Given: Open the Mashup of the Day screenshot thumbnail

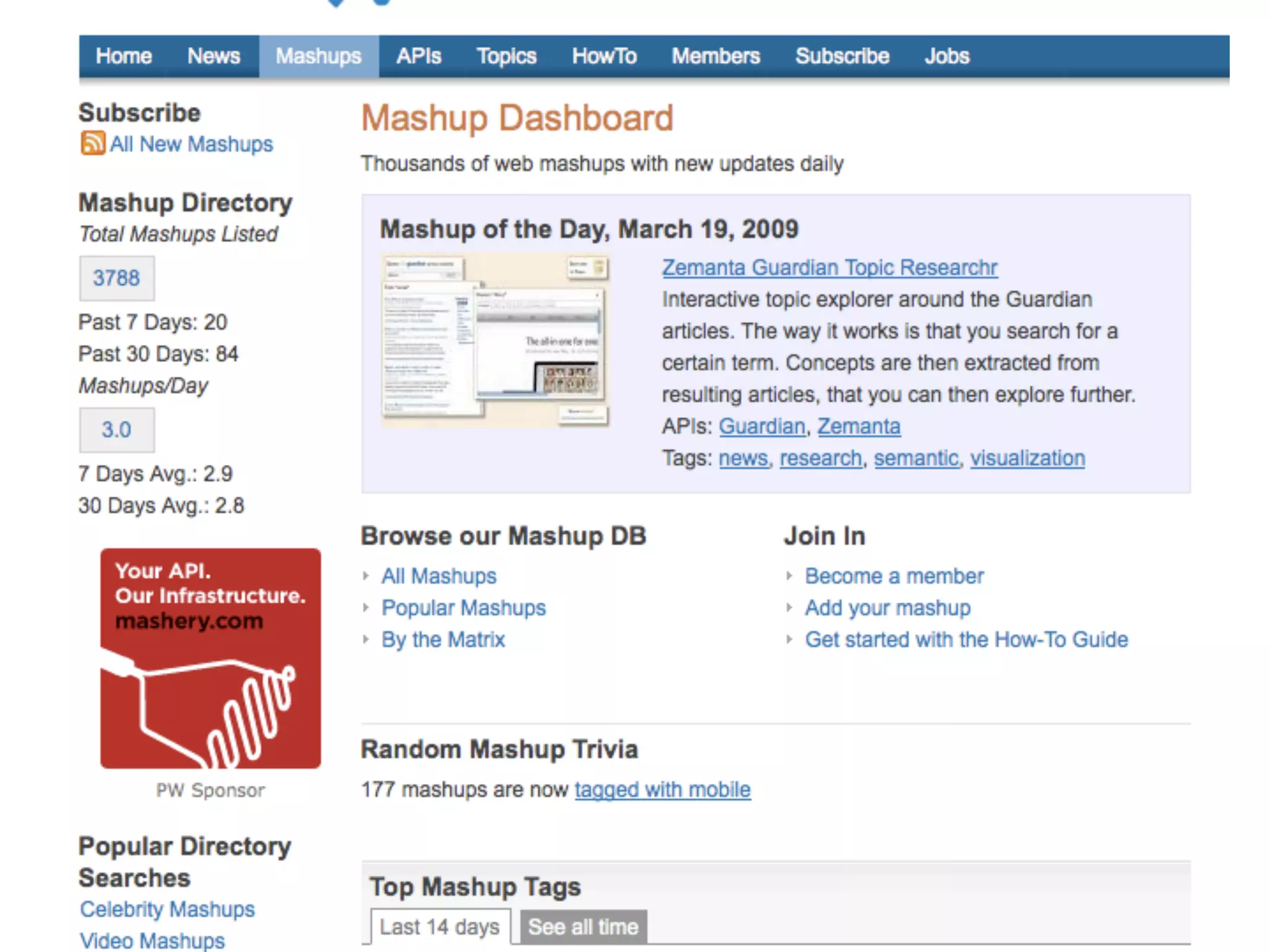Looking at the screenshot, I should point(494,340).
